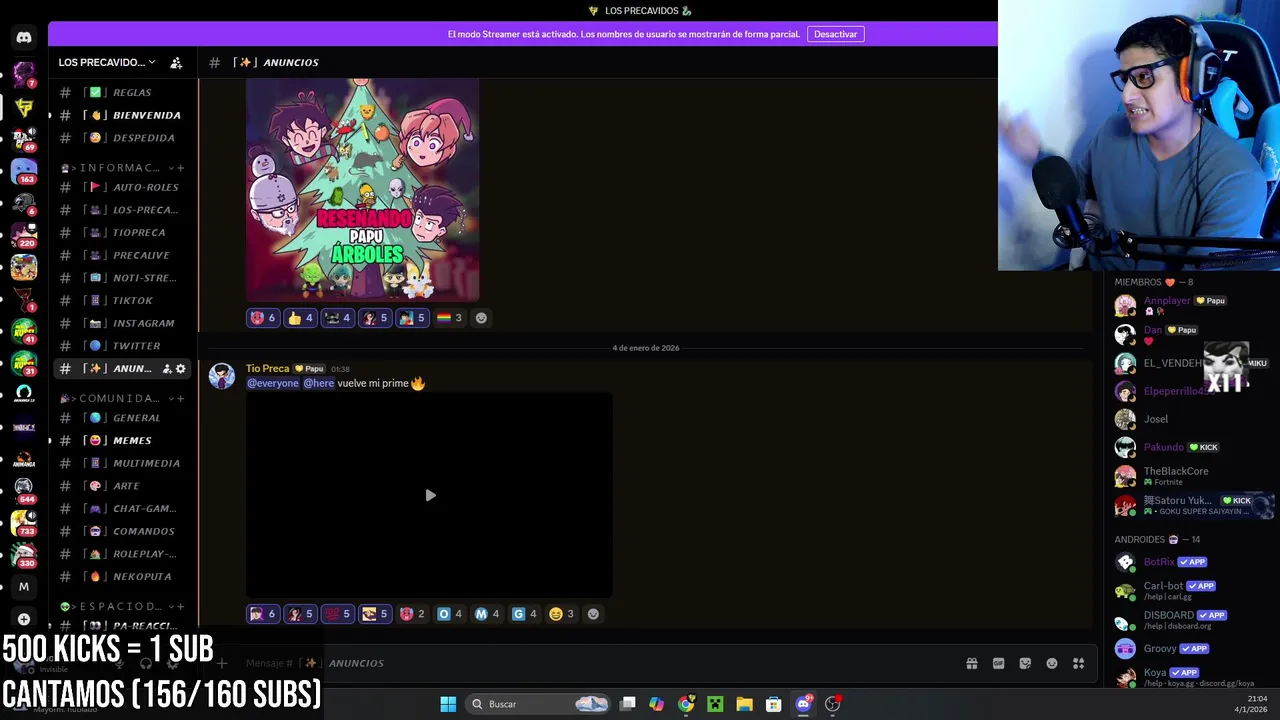Open the AUTO-ROLES channel
This screenshot has height=720, width=1280.
pyautogui.click(x=120, y=187)
